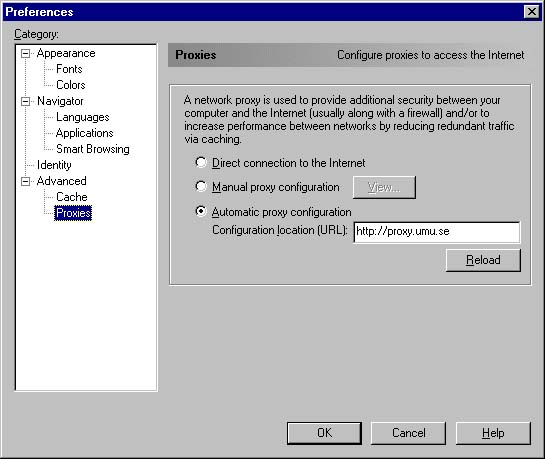Collapse the Advanced category node
545x459 pixels.
(25, 181)
